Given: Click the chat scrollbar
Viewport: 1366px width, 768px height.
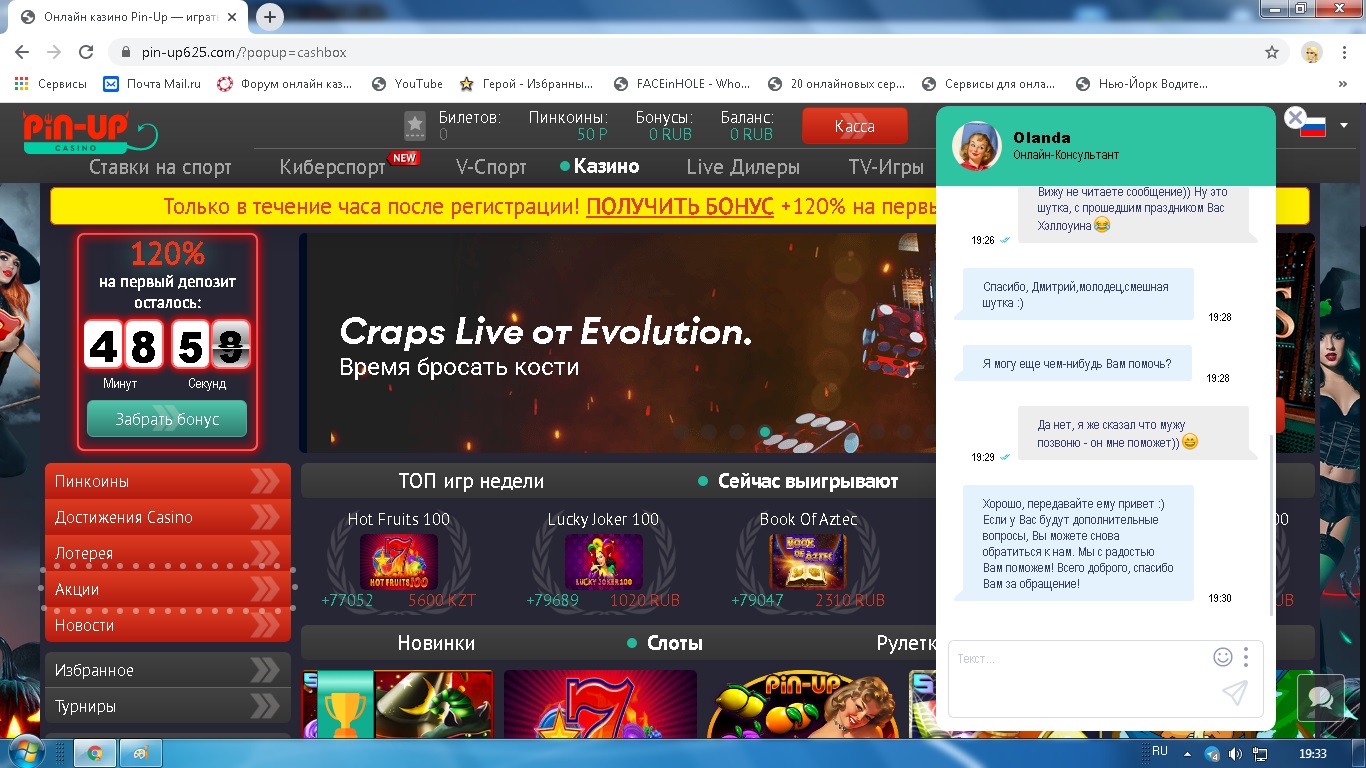Looking at the screenshot, I should click(x=1271, y=525).
